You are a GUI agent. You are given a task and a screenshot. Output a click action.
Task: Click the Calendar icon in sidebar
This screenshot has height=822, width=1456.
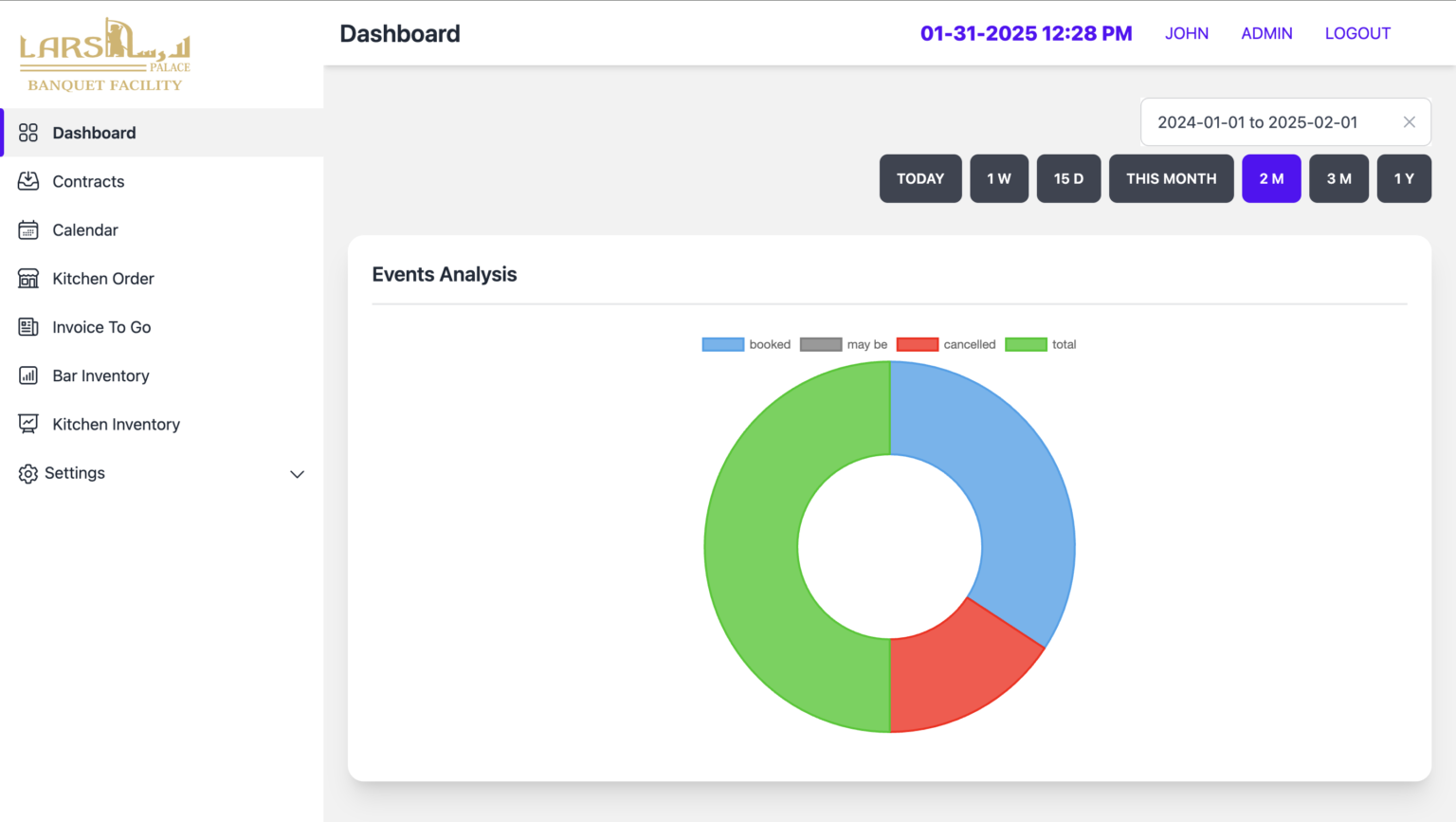tap(28, 229)
